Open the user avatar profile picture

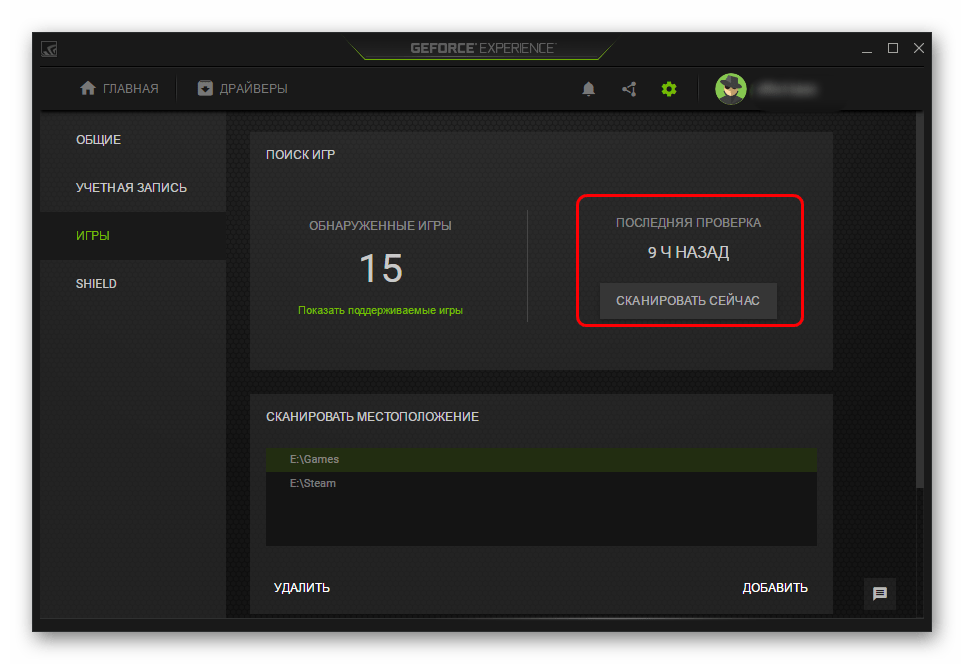[x=730, y=89]
